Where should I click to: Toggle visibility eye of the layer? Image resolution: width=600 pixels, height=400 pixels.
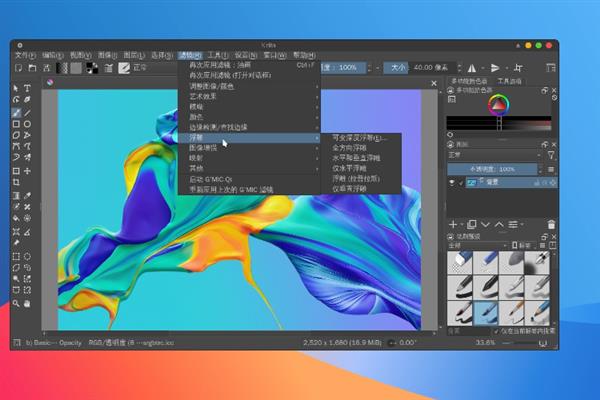tap(452, 183)
